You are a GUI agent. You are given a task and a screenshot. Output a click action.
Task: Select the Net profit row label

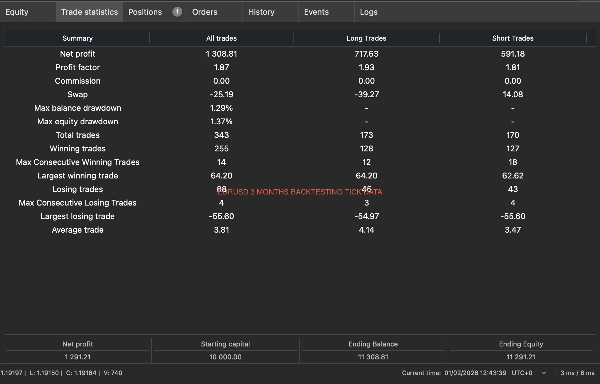pyautogui.click(x=77, y=54)
